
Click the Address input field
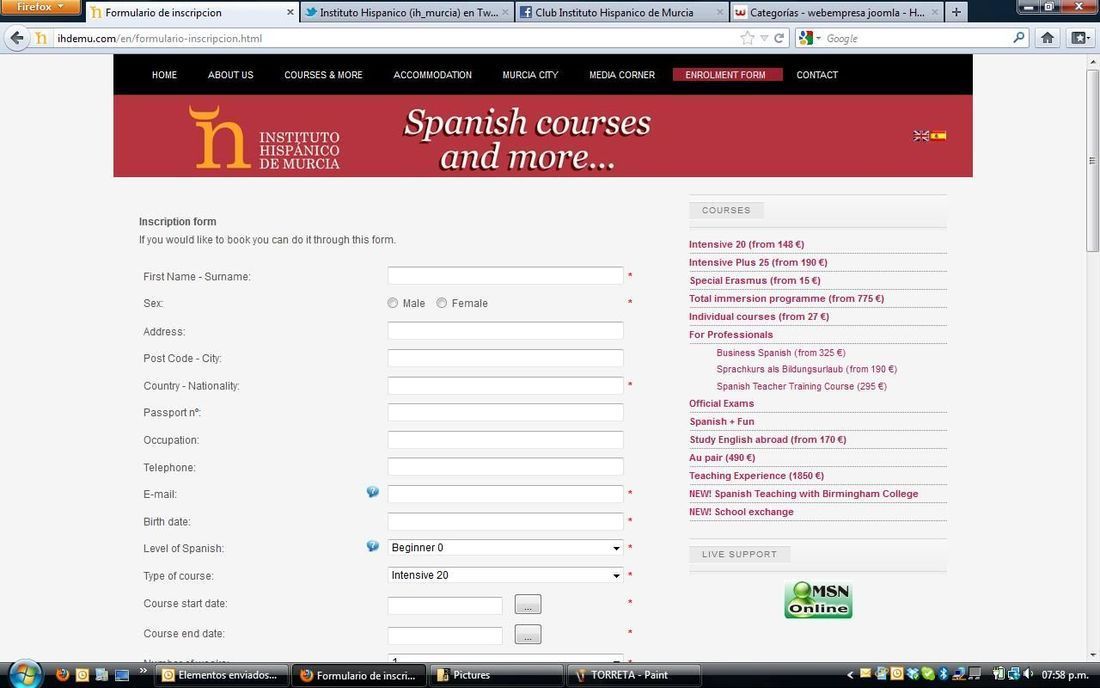(x=505, y=331)
